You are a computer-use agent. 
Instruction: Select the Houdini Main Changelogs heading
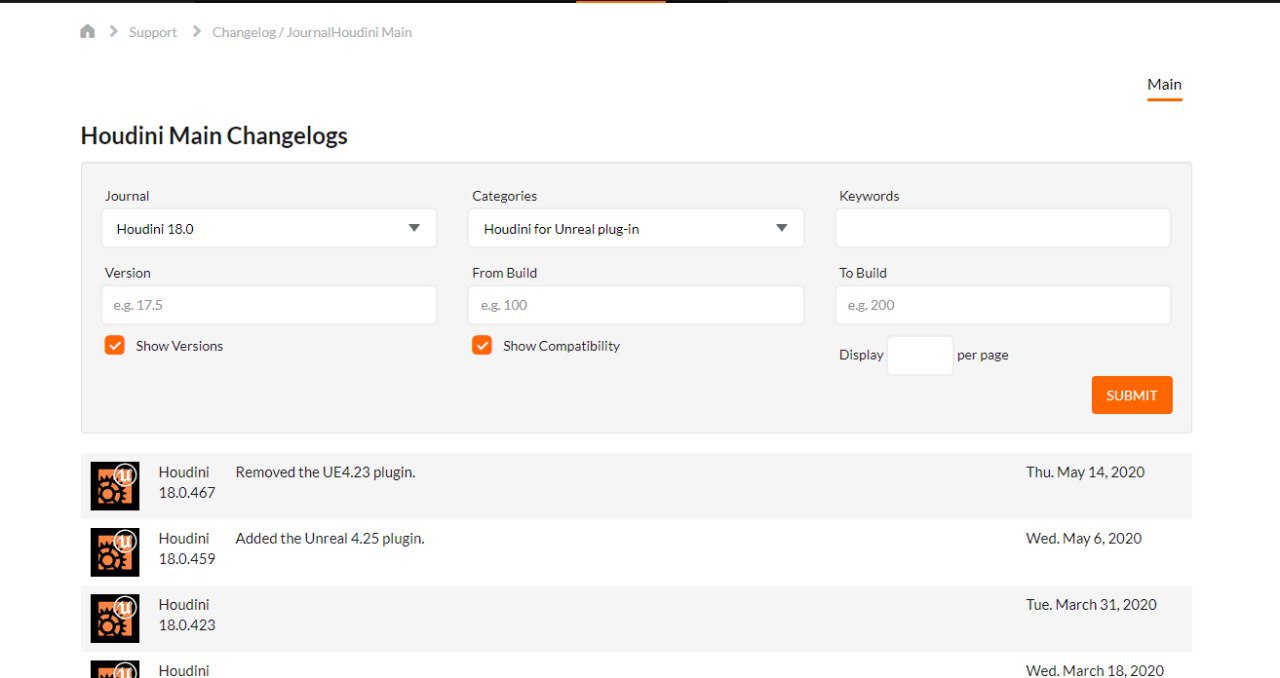tap(214, 136)
